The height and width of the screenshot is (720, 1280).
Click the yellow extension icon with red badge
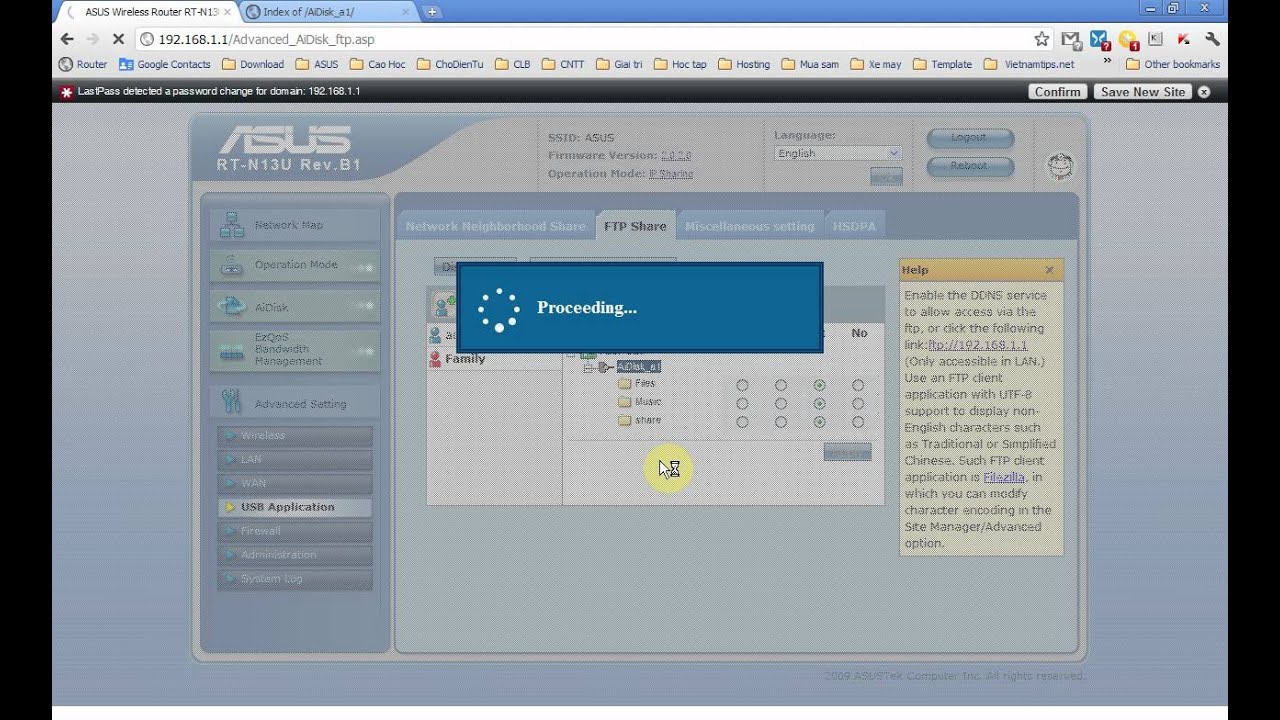[x=1128, y=40]
